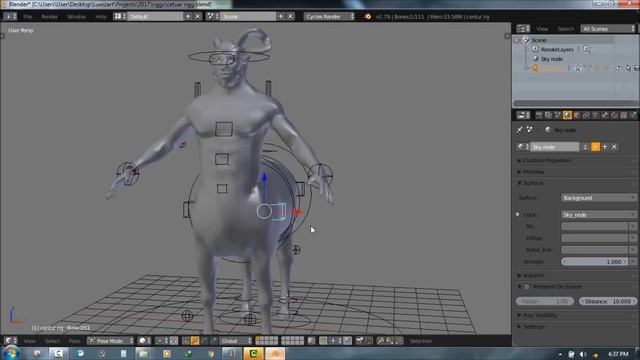Select the highlighted armature object in outliner
This screenshot has width=640, height=360.
(553, 69)
